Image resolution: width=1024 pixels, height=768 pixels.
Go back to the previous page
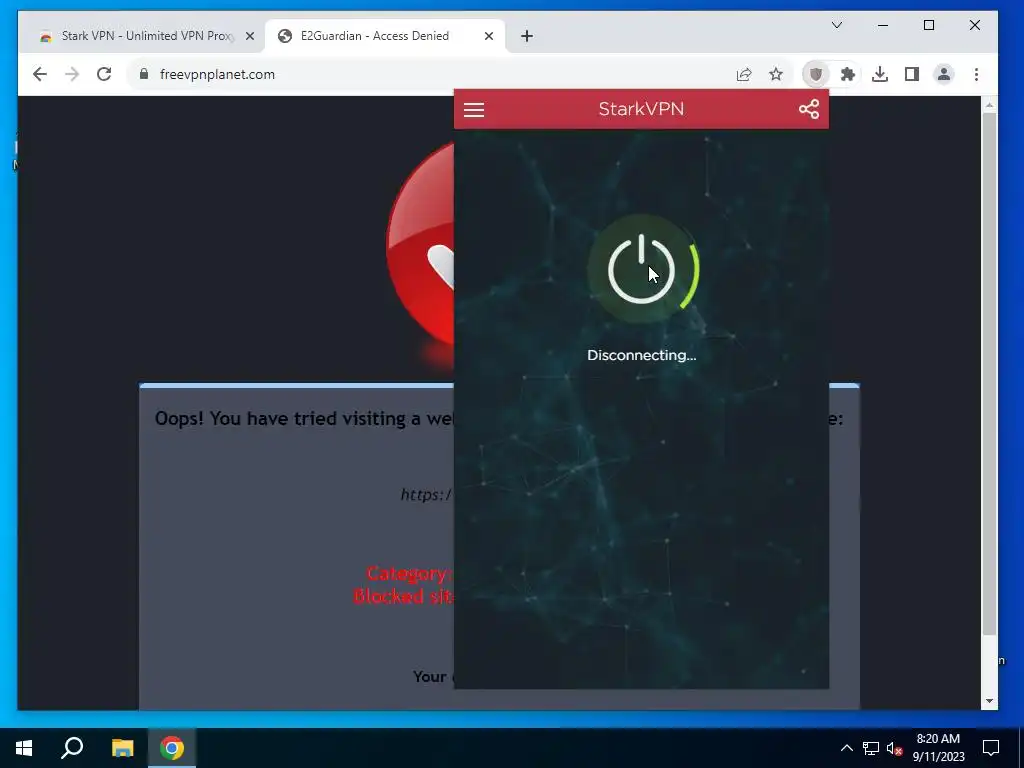[x=40, y=74]
